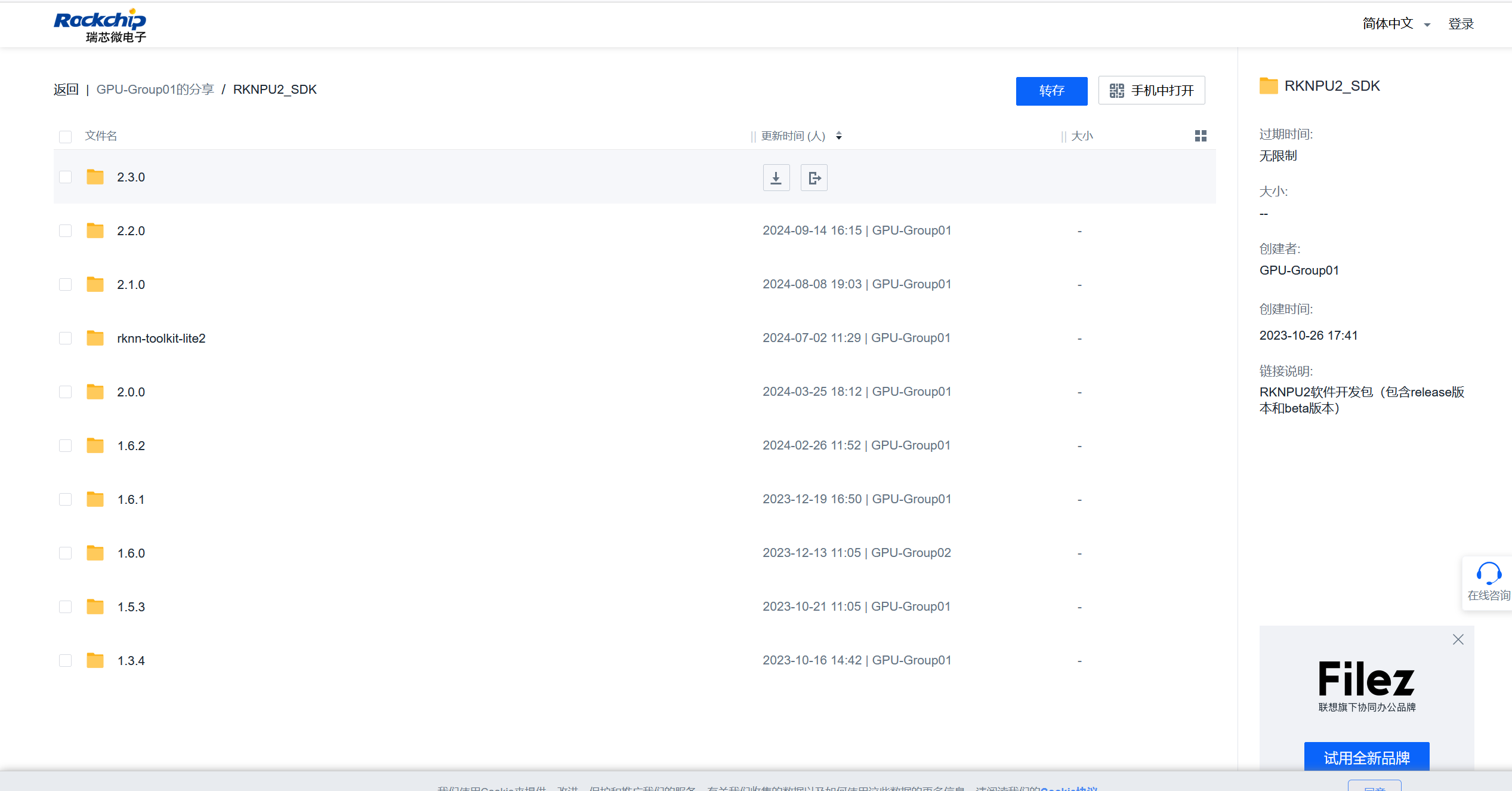Viewport: 1512px width, 791px height.
Task: Click the 大小 column header
Action: tap(1082, 136)
